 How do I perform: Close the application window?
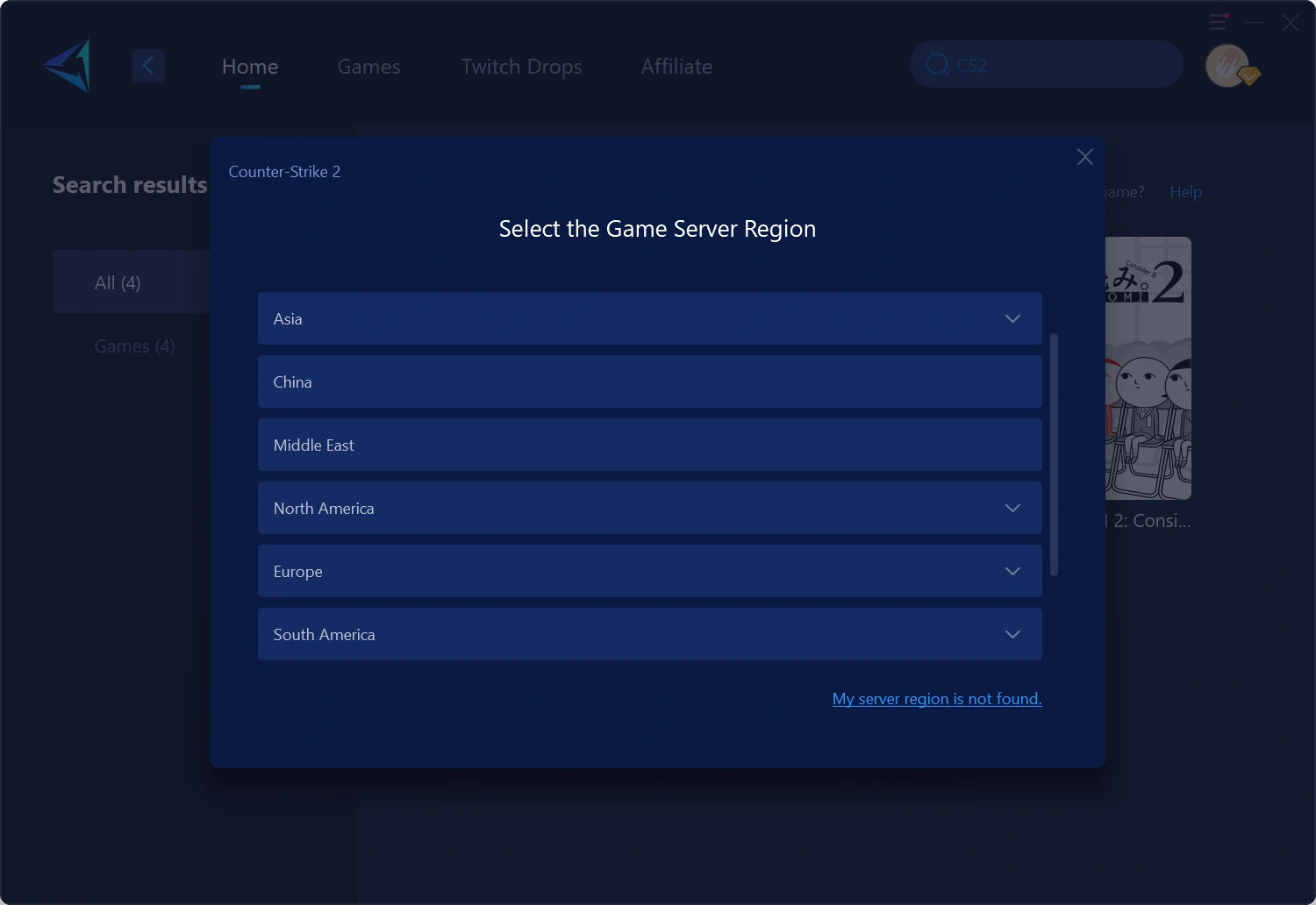(1290, 23)
